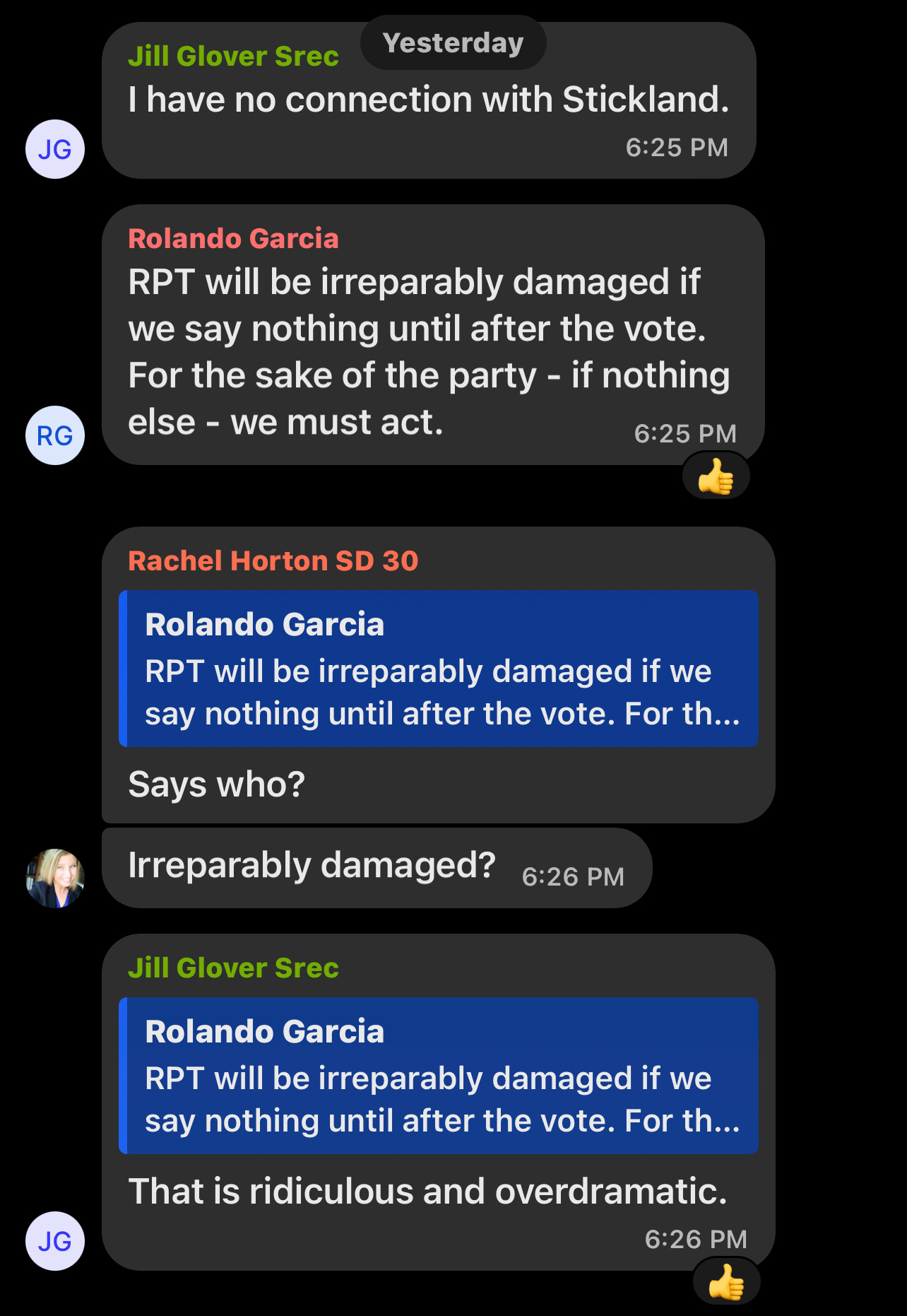Screen dimensions: 907x1316
Task: Select the "I have no connection with Stickland" message
Action: tap(428, 100)
